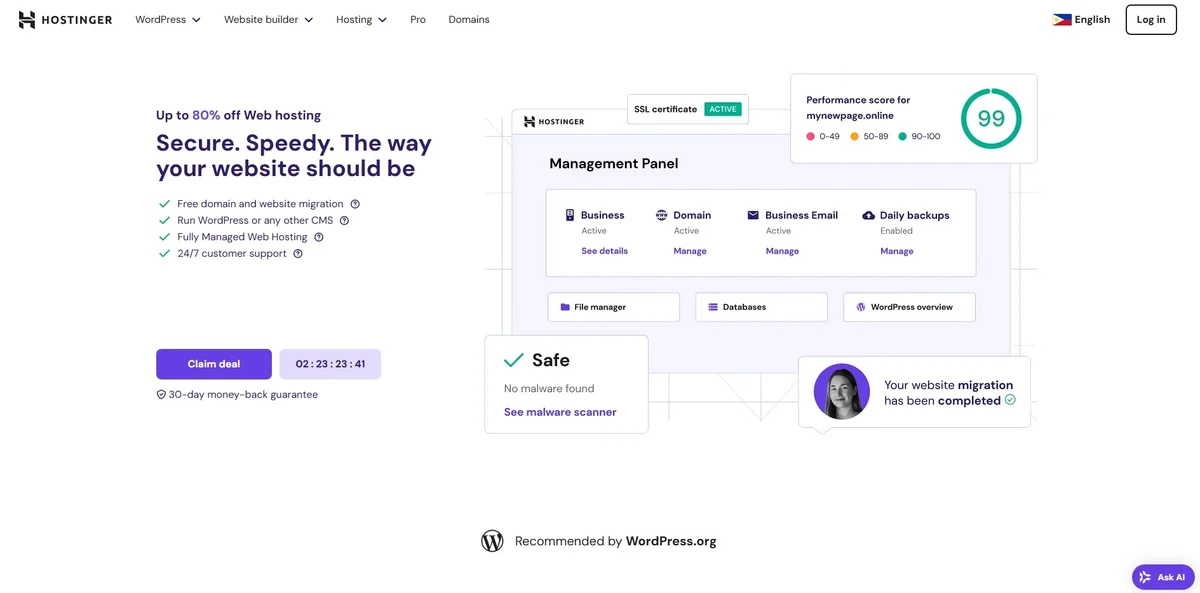Open the Databases button
The height and width of the screenshot is (593, 1200).
762,307
